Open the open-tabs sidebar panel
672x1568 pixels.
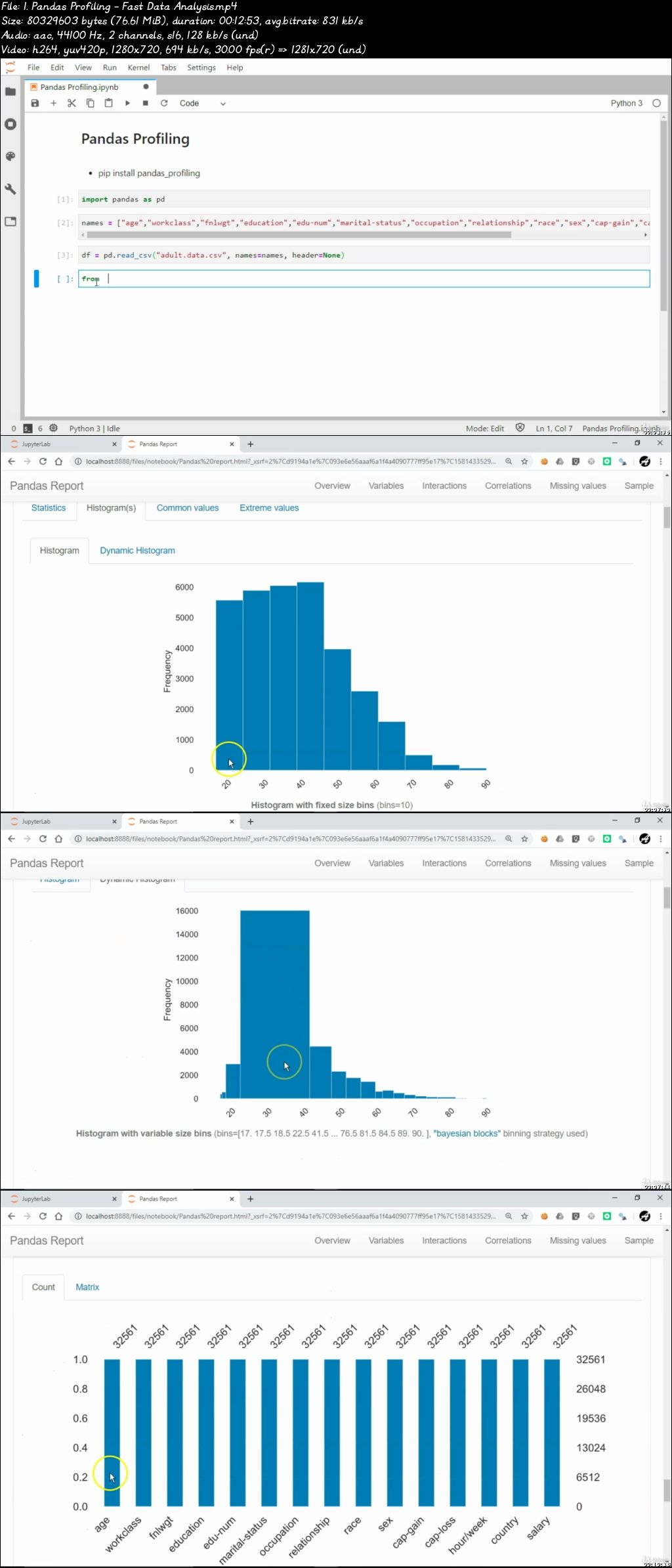point(10,221)
